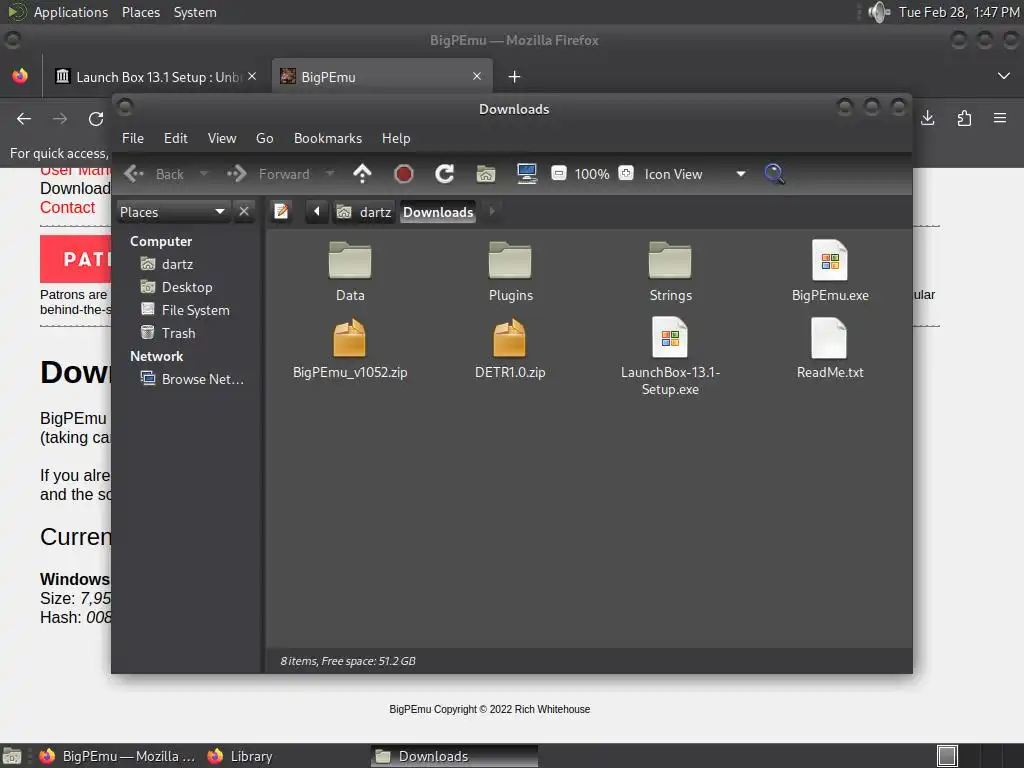Reload the page in Firefox

[x=96, y=119]
